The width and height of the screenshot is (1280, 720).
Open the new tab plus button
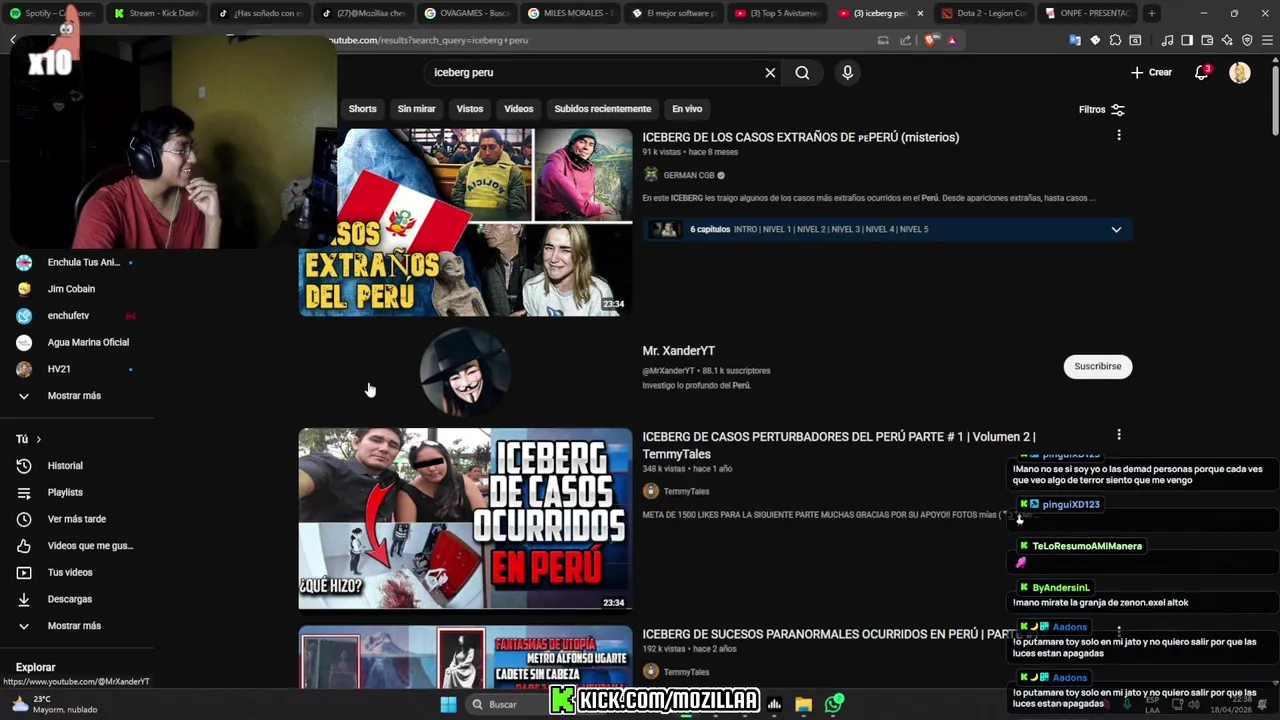(x=1152, y=13)
